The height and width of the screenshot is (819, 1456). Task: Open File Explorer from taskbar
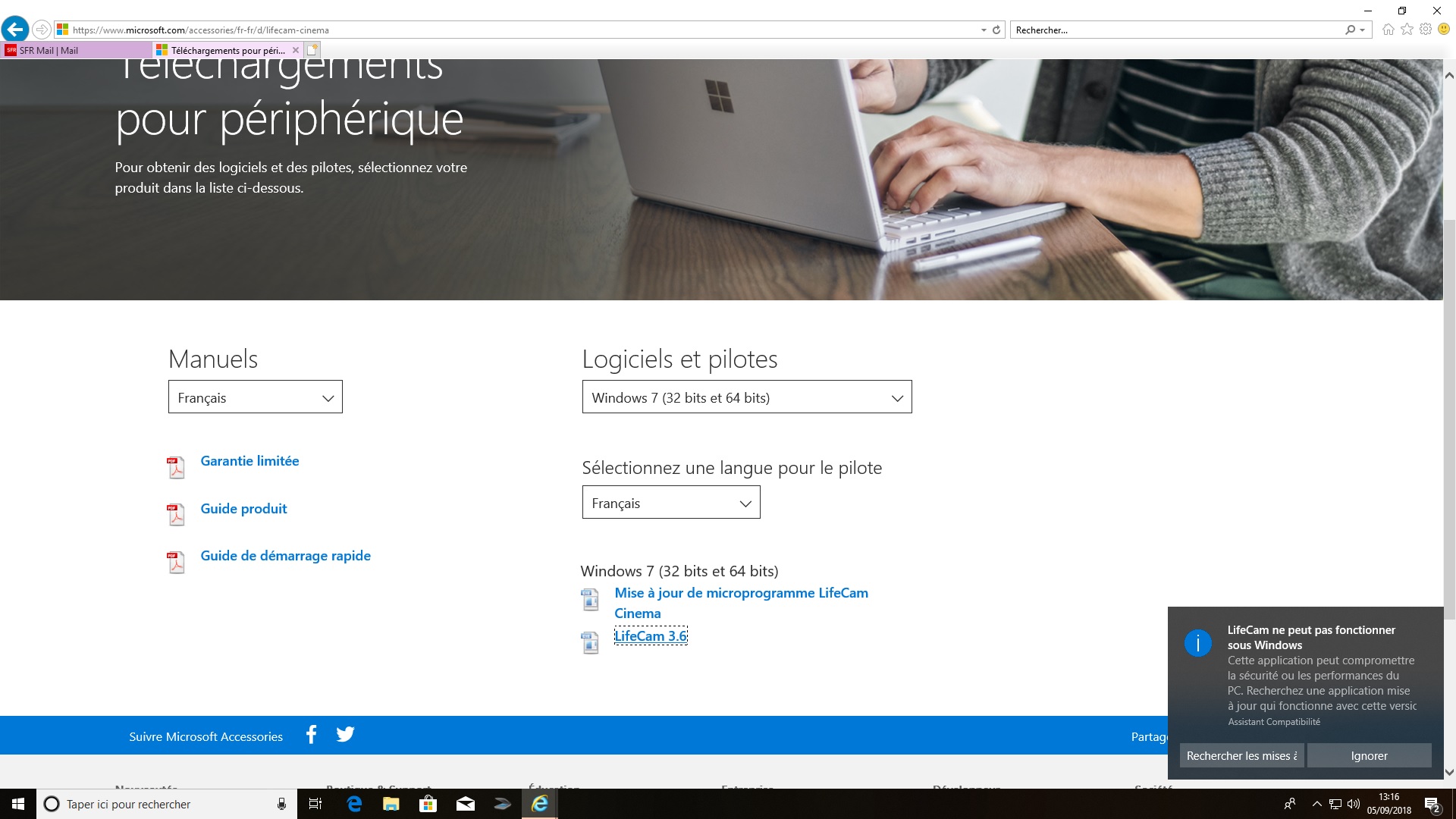(x=391, y=804)
